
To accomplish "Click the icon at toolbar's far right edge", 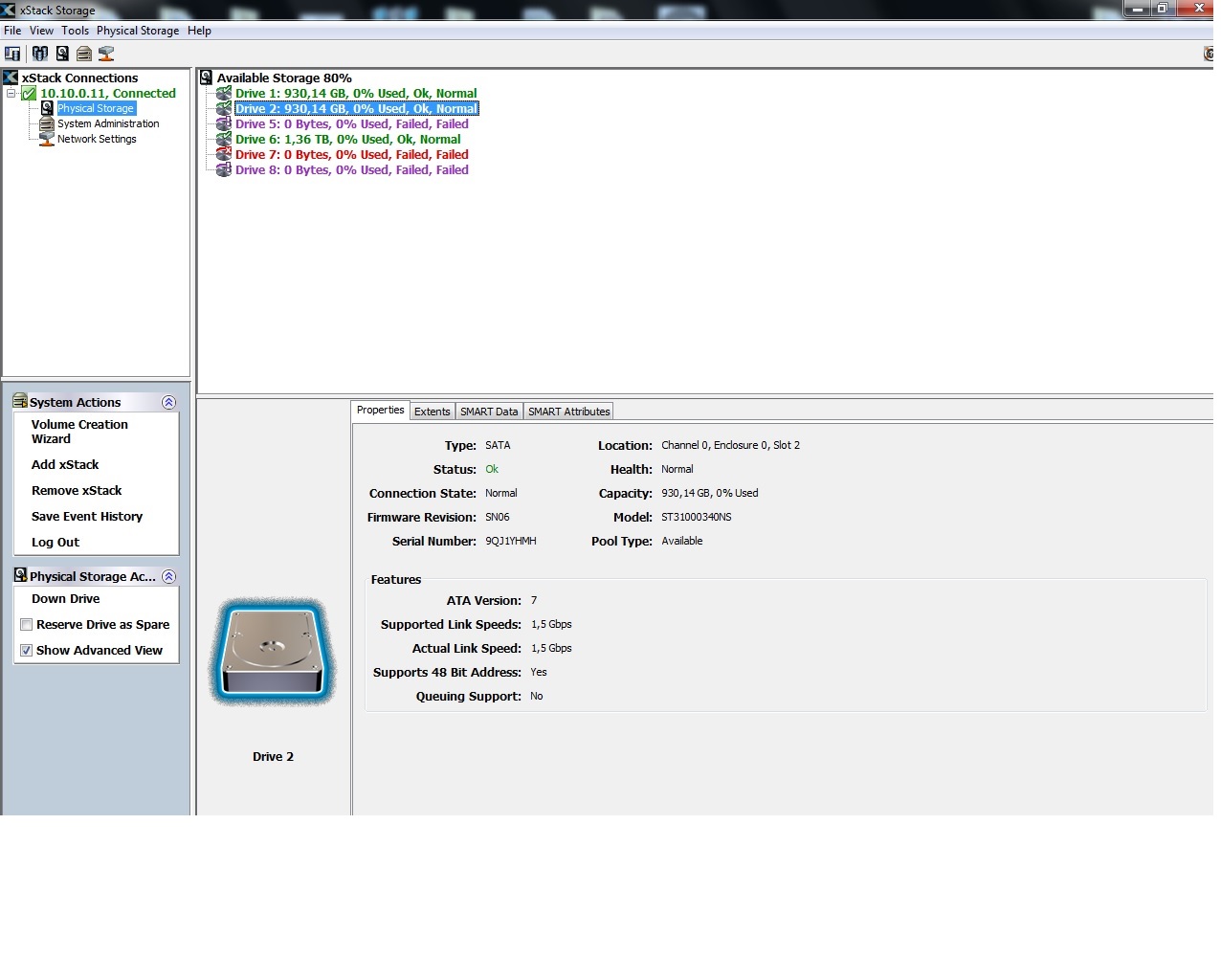I will (1208, 54).
